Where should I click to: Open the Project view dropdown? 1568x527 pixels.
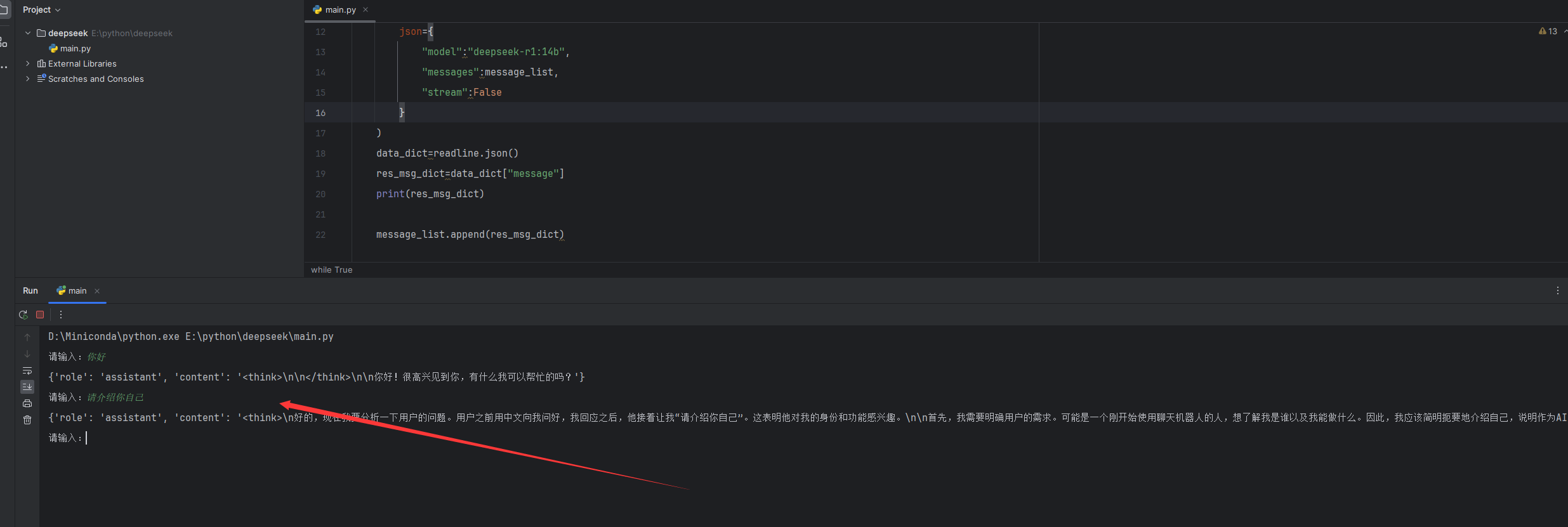click(41, 10)
